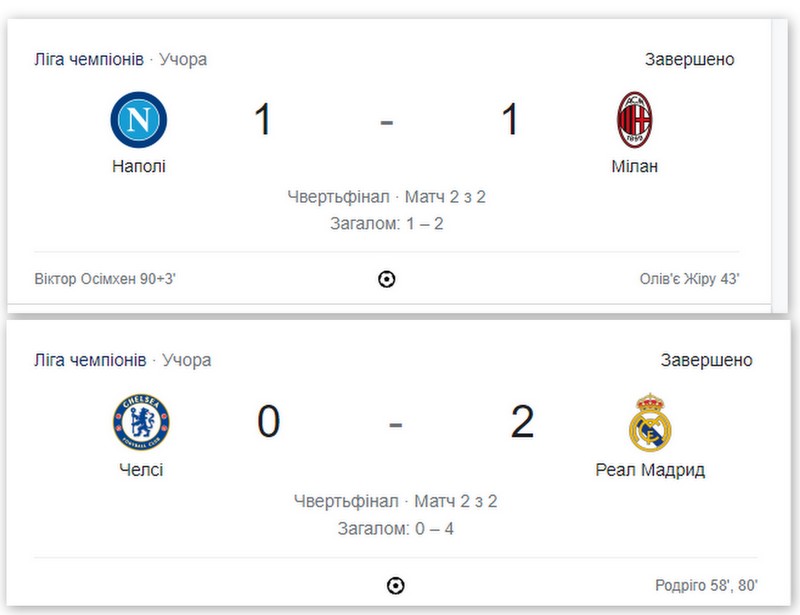Click scorer Родріго 58', 80'

click(704, 585)
